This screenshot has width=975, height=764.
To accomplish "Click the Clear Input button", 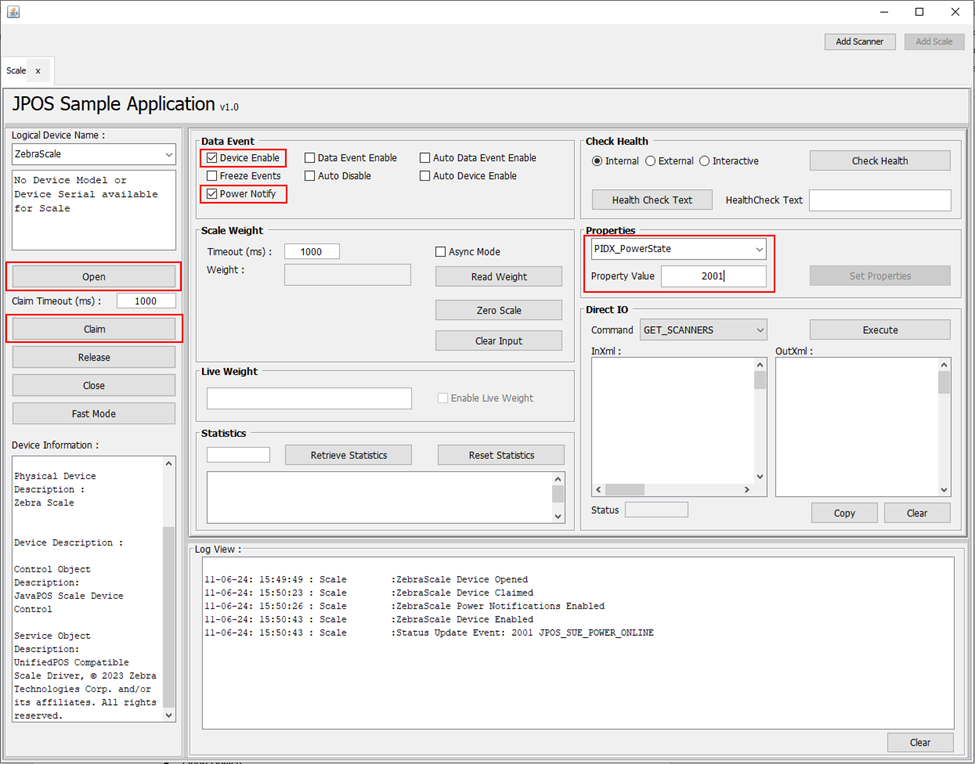I will coord(499,341).
